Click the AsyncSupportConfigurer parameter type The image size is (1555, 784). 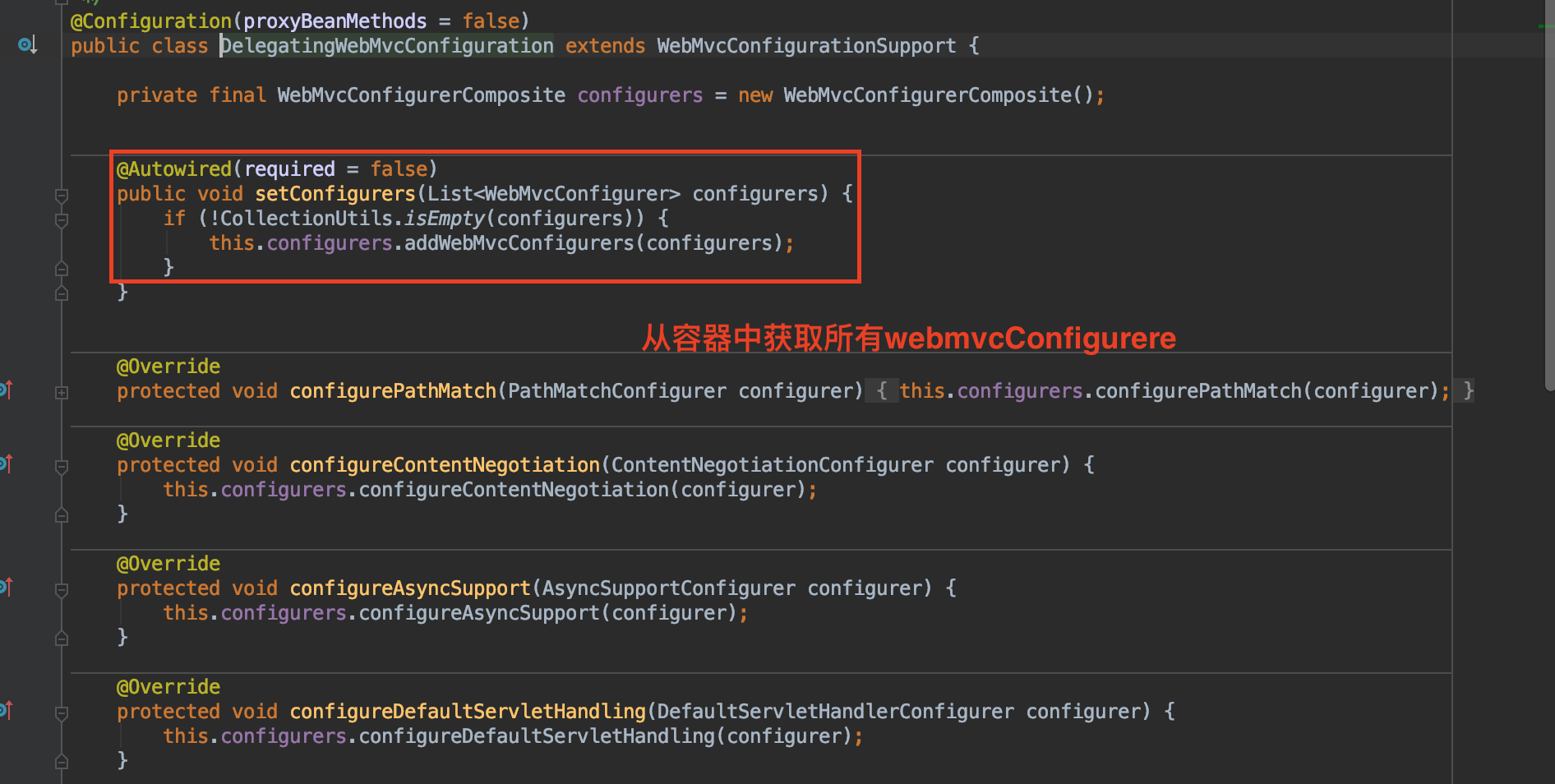(669, 588)
